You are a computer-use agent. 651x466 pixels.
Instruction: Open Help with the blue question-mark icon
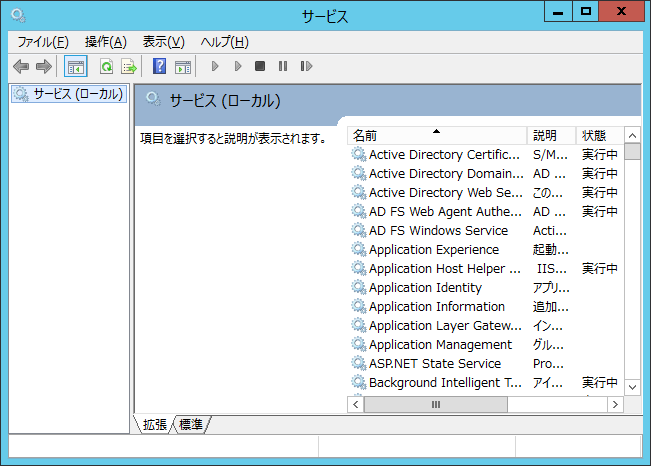(159, 66)
